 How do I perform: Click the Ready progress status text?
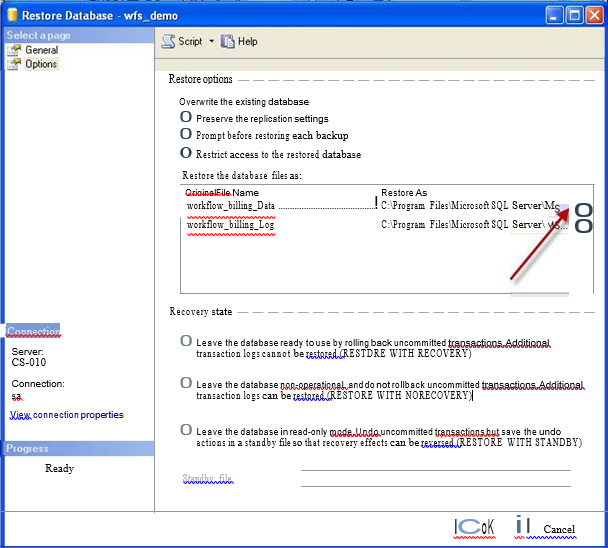tap(59, 468)
